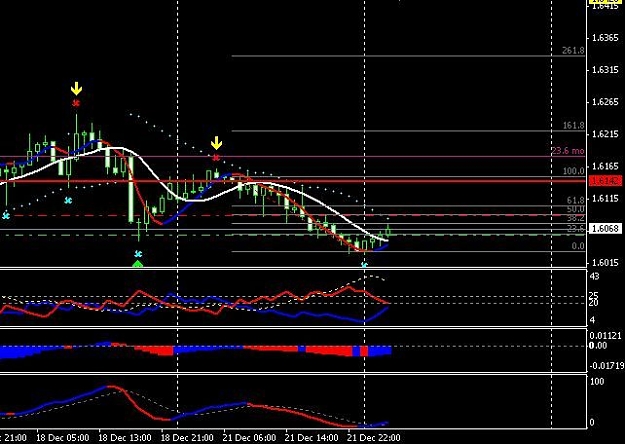The height and width of the screenshot is (444, 625).
Task: Click the 100 value on the bottom oscillator scale
Action: [597, 381]
